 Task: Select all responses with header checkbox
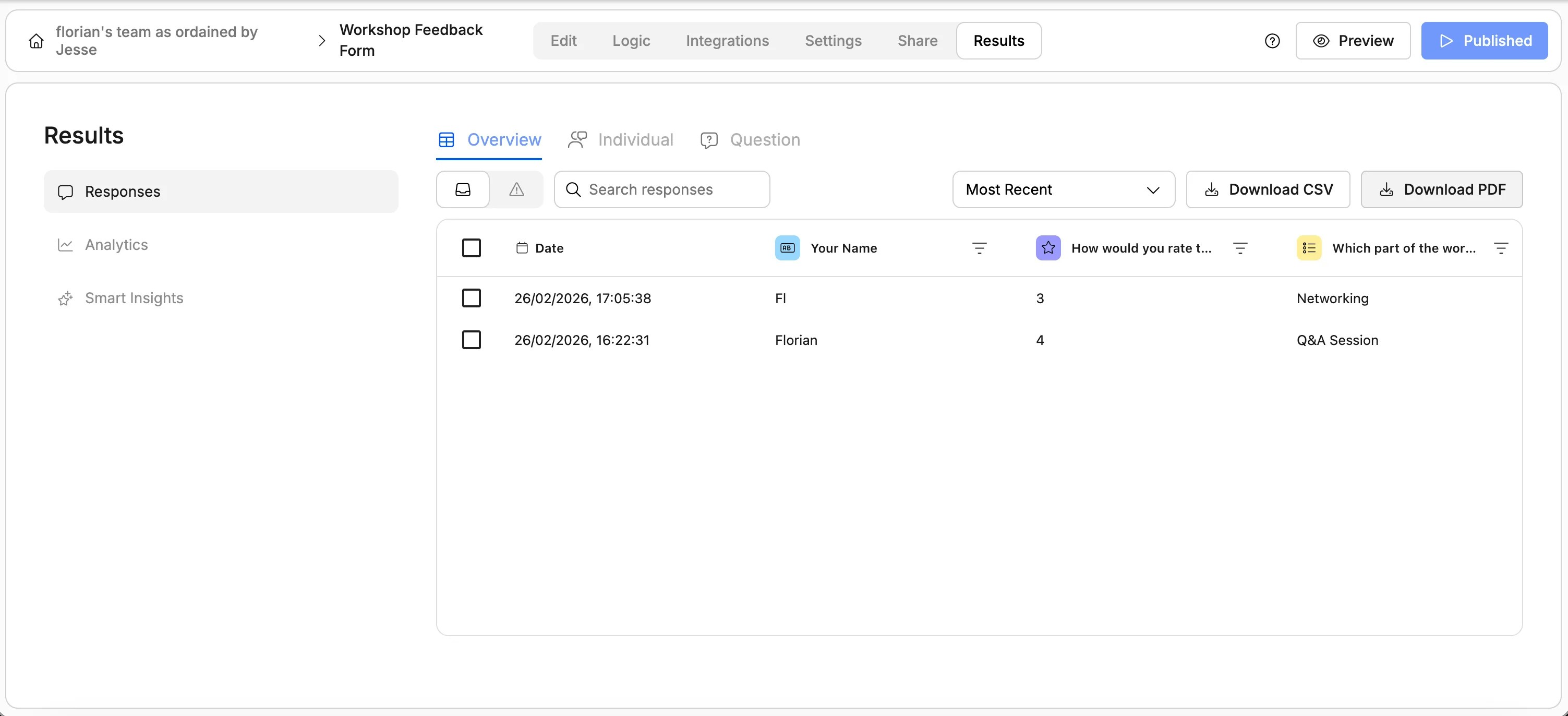472,248
